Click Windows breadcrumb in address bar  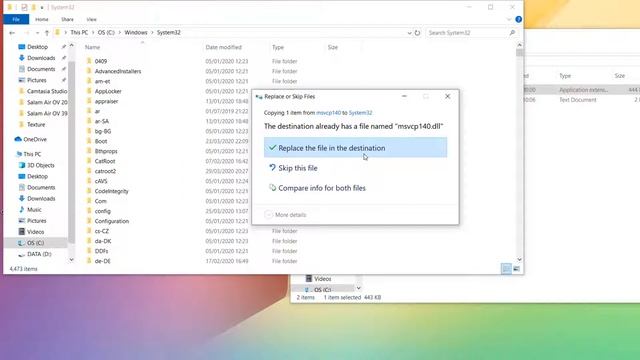click(x=136, y=32)
